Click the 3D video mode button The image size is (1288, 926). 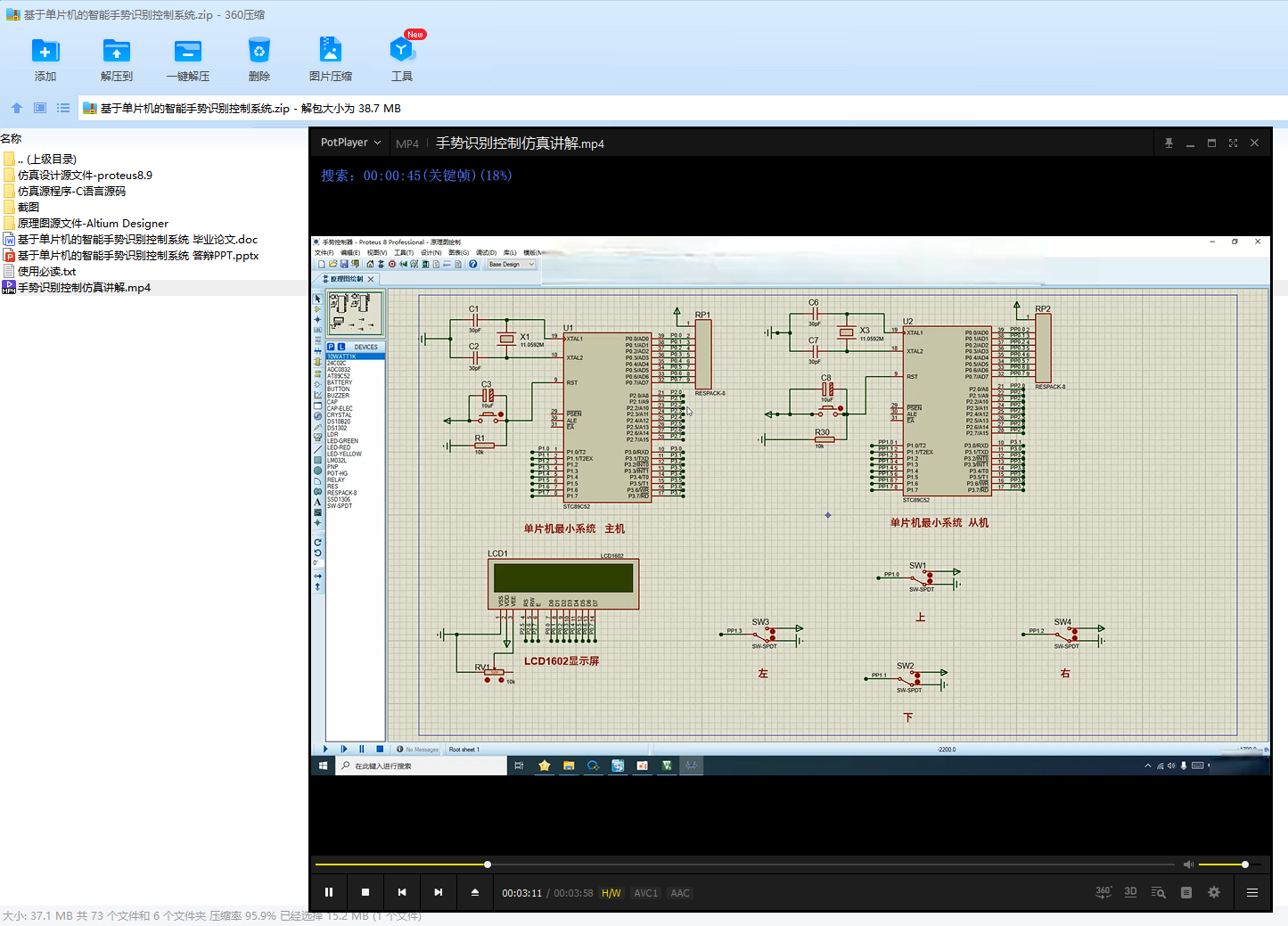[1130, 892]
